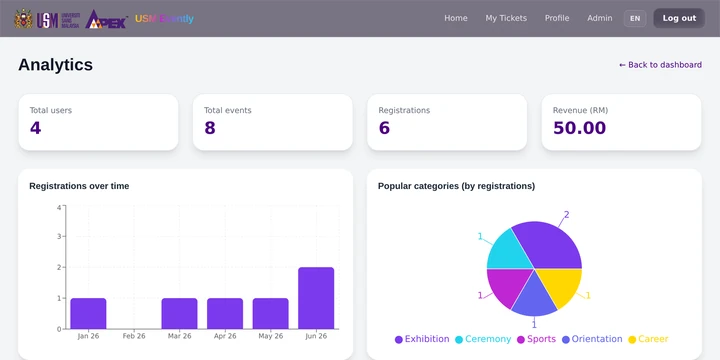
Task: Click the Total events card
Action: (273, 122)
